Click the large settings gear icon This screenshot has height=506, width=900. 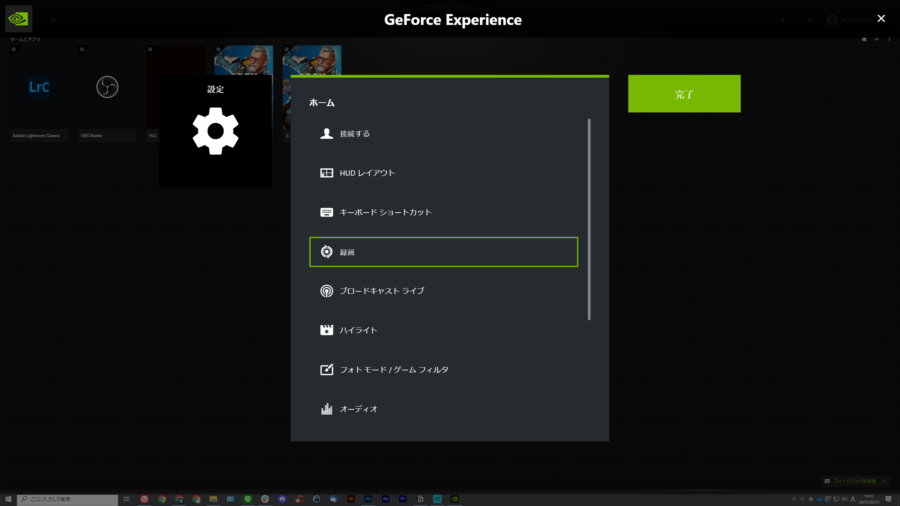pos(215,131)
